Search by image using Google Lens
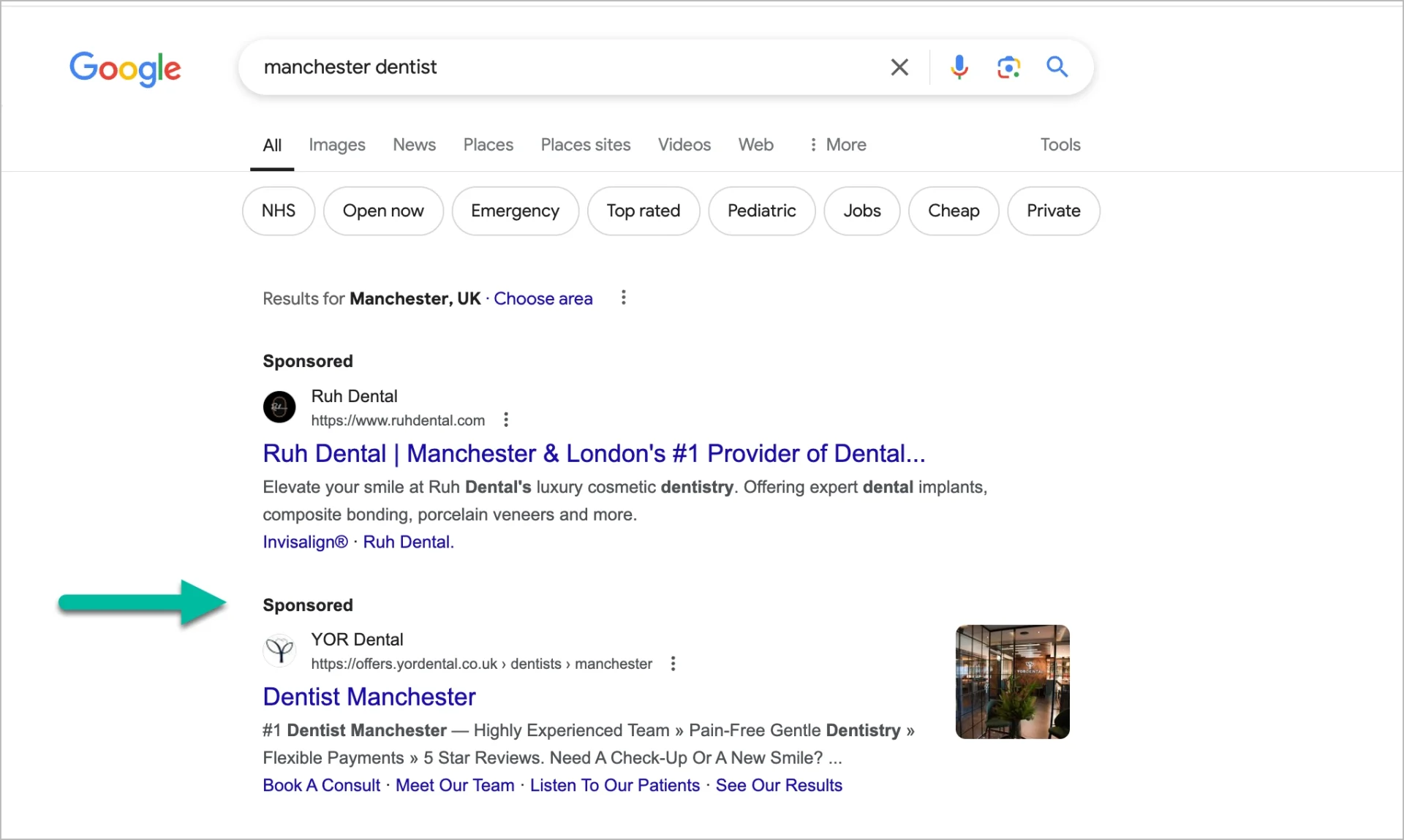Image resolution: width=1404 pixels, height=840 pixels. 1008,67
